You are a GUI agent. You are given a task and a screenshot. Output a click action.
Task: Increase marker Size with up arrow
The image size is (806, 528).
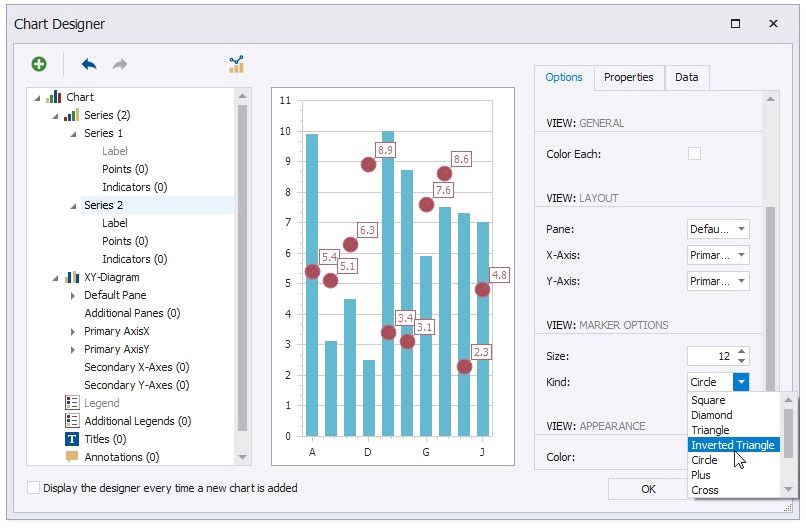point(740,351)
